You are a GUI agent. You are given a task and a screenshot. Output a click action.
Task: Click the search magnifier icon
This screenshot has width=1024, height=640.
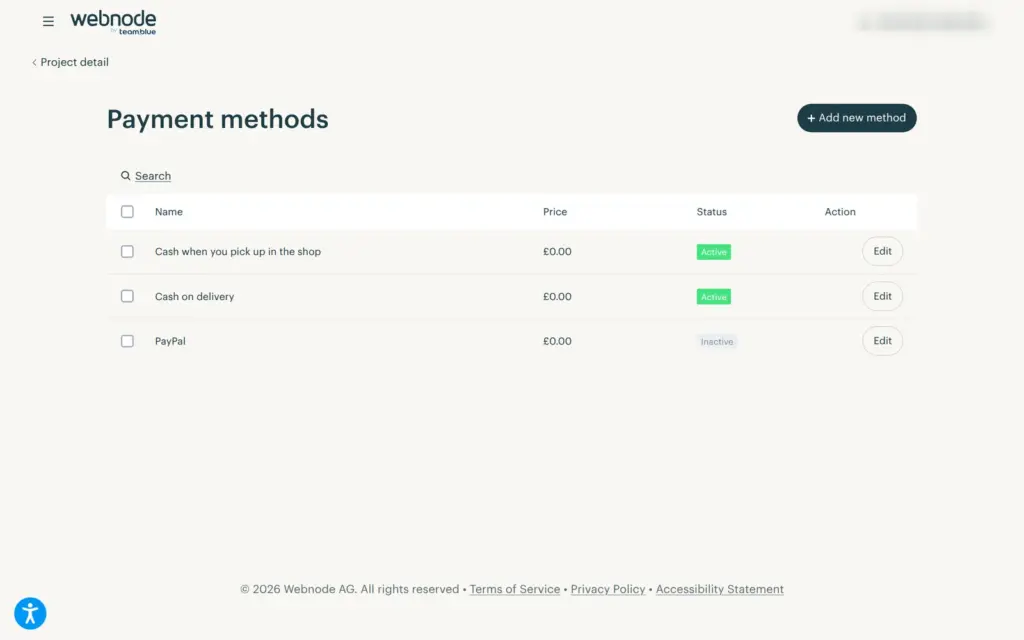click(x=125, y=176)
